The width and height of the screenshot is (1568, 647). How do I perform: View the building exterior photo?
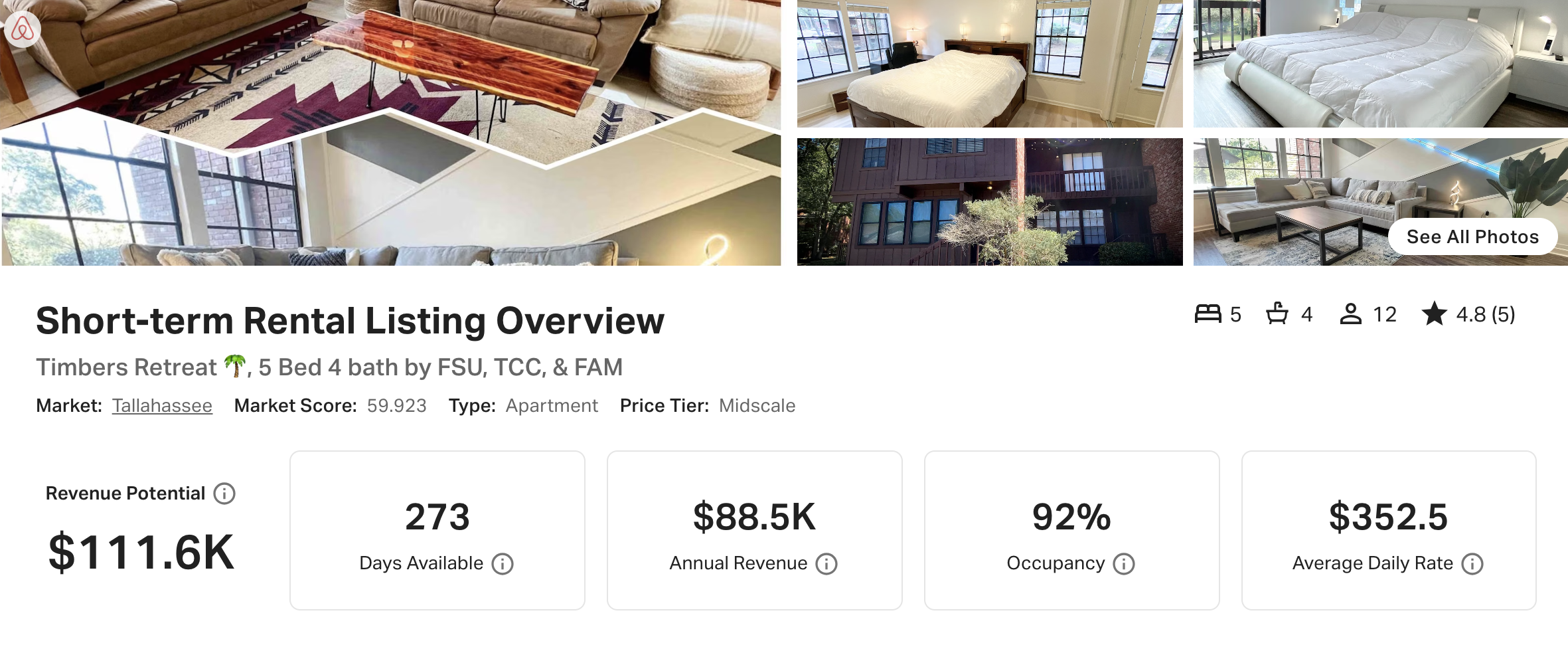(x=990, y=202)
